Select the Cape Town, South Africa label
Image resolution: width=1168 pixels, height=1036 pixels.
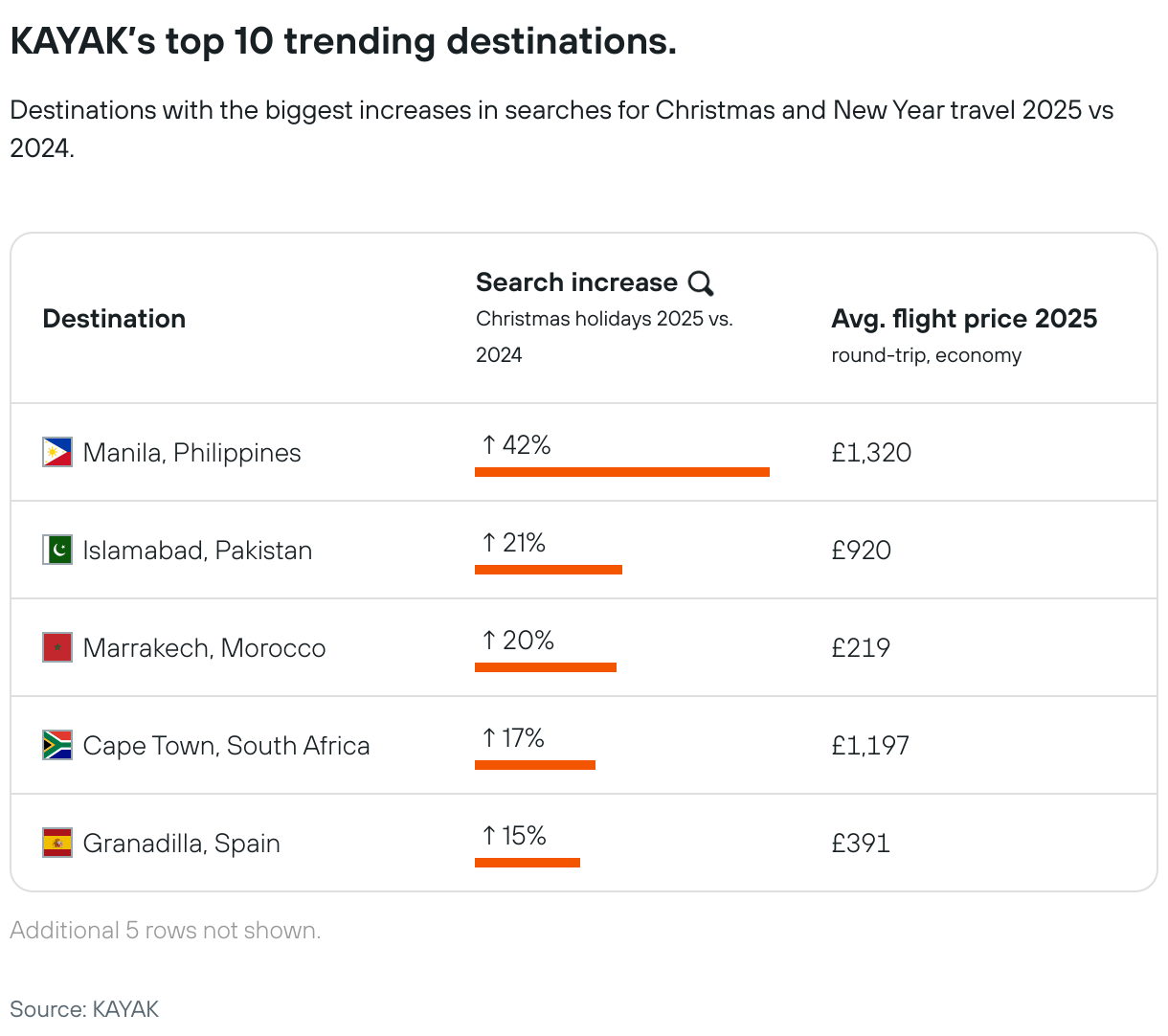pos(226,746)
